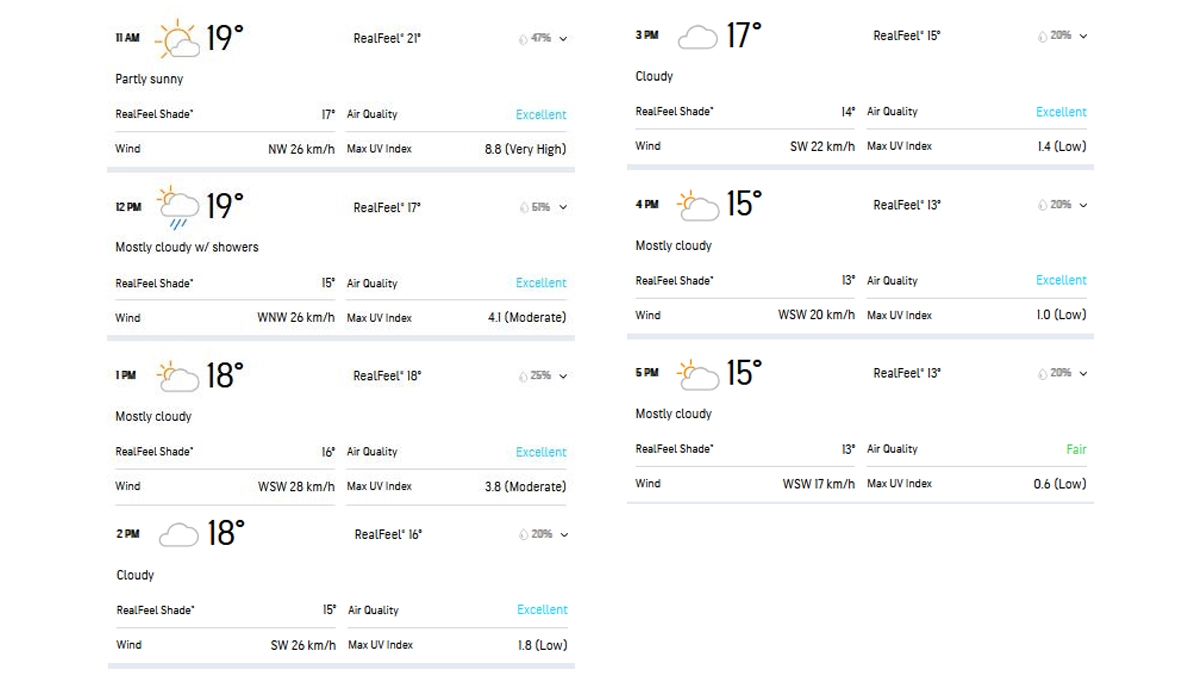1200x675 pixels.
Task: Click the 47% precipitation raindrop icon
Action: point(523,39)
